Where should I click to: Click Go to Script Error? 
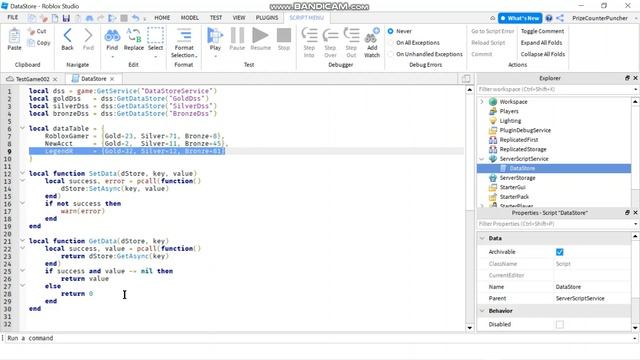click(493, 31)
